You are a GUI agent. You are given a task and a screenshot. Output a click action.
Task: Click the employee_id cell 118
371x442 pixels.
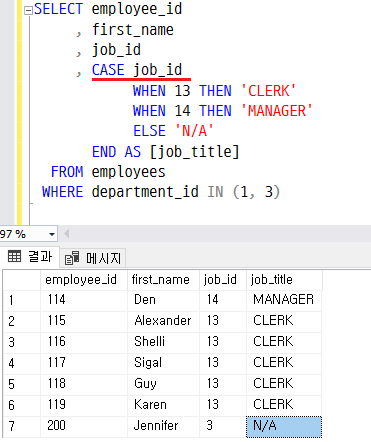point(84,384)
